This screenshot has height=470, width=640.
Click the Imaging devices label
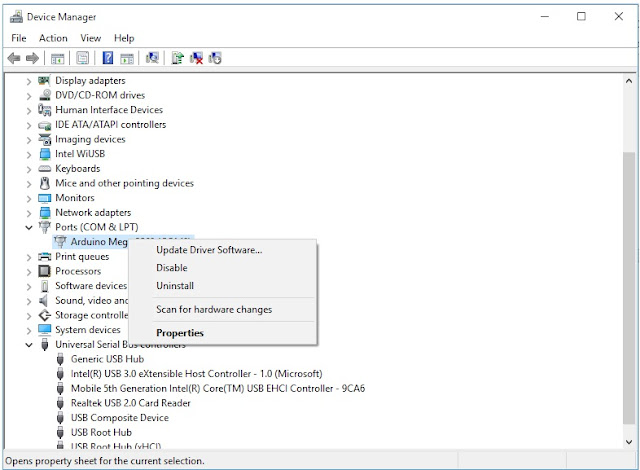(x=90, y=139)
